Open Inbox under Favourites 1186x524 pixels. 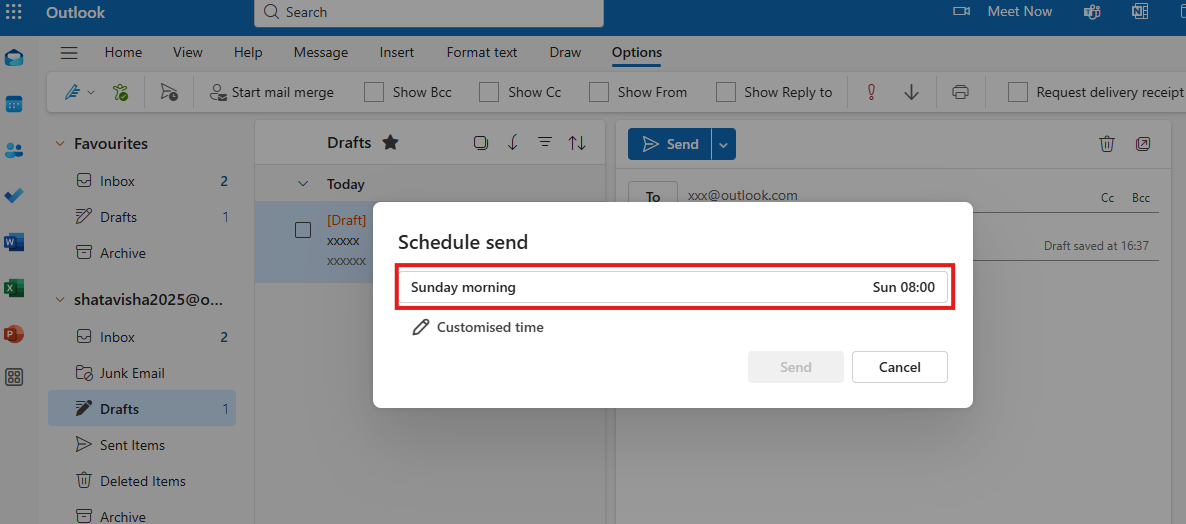pos(141,181)
